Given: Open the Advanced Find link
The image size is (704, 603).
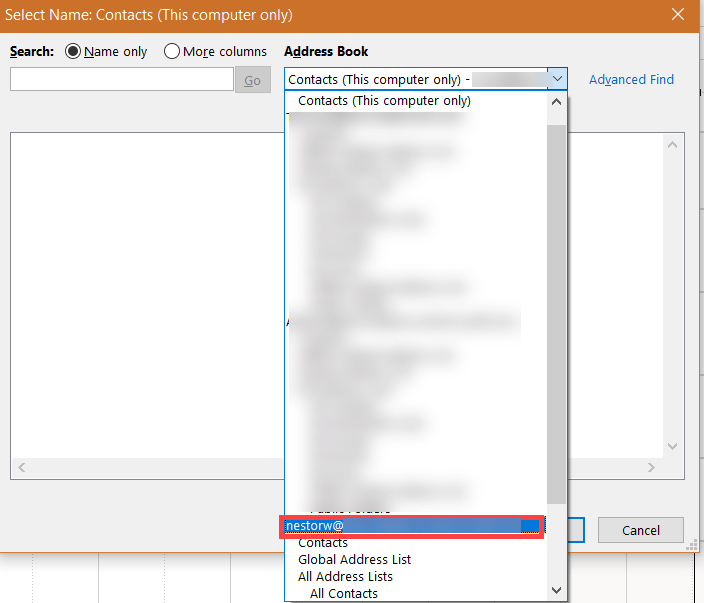Looking at the screenshot, I should (x=631, y=79).
